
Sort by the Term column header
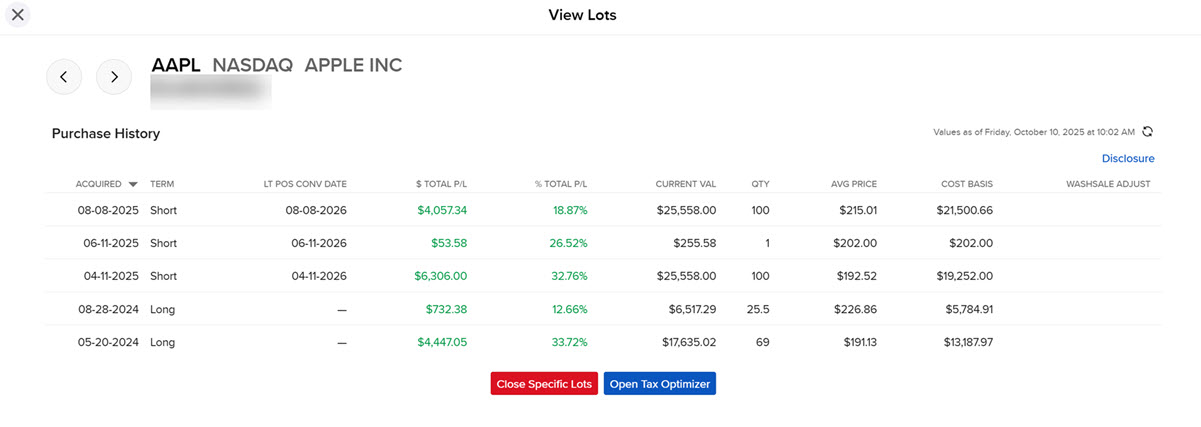pos(162,184)
